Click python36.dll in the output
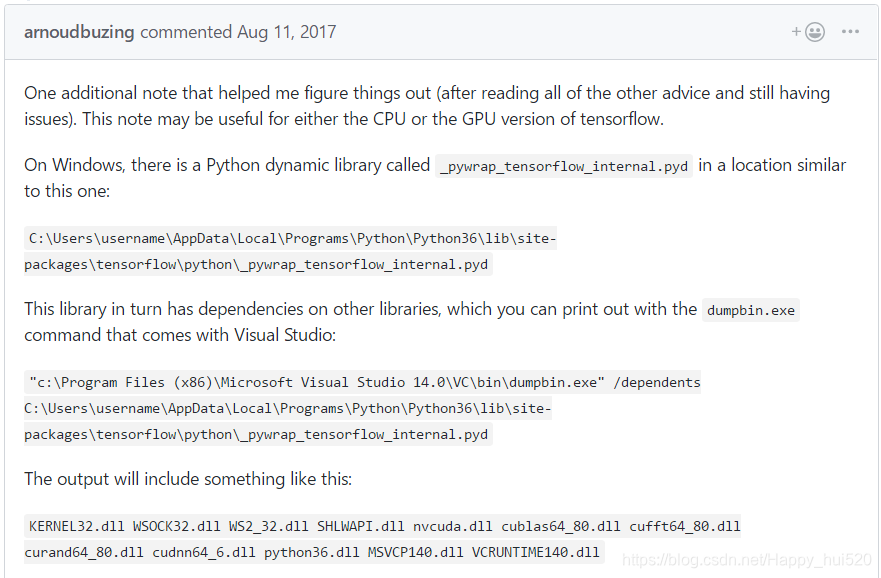This screenshot has height=578, width=881. click(x=311, y=552)
